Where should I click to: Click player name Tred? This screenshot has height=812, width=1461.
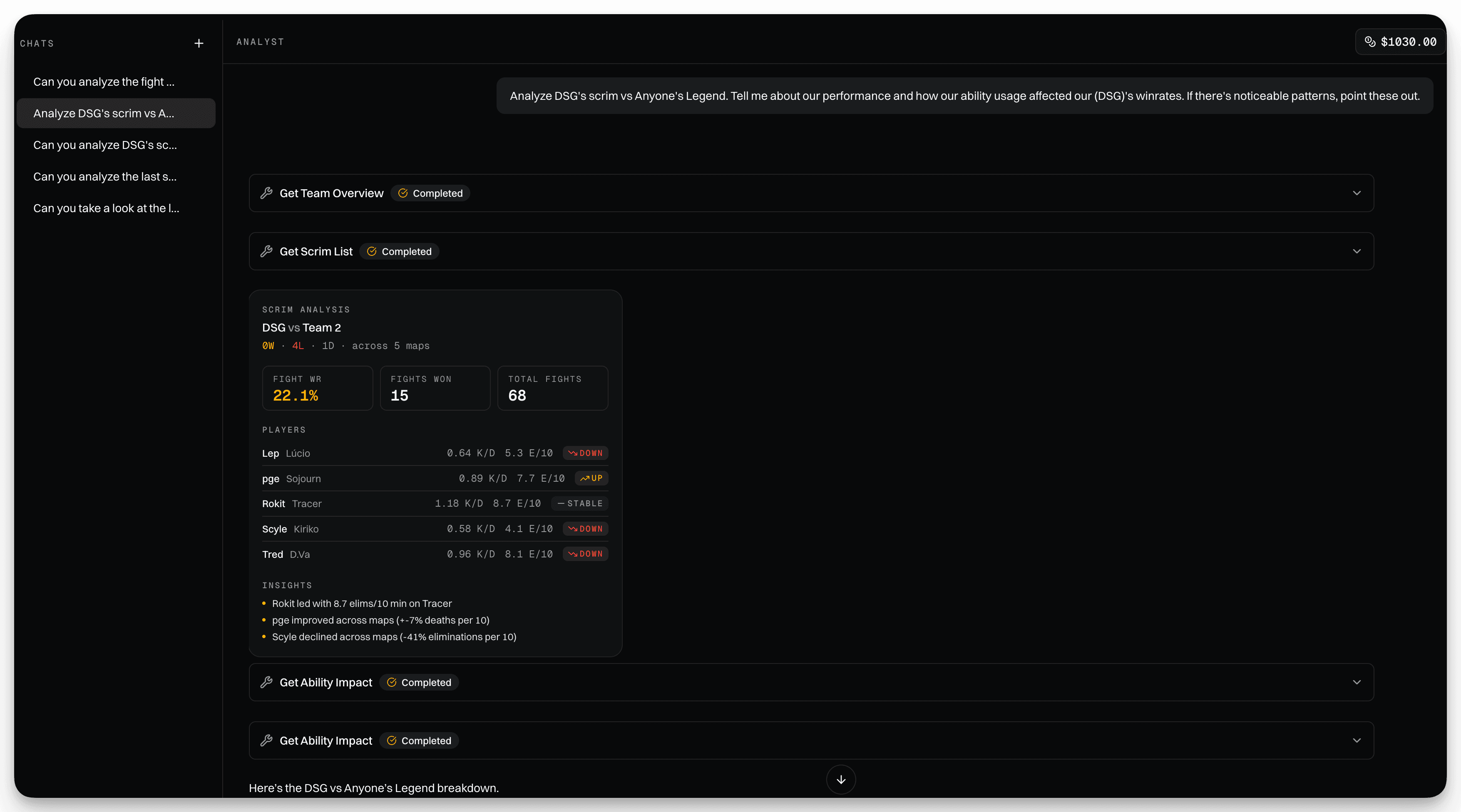tap(272, 554)
